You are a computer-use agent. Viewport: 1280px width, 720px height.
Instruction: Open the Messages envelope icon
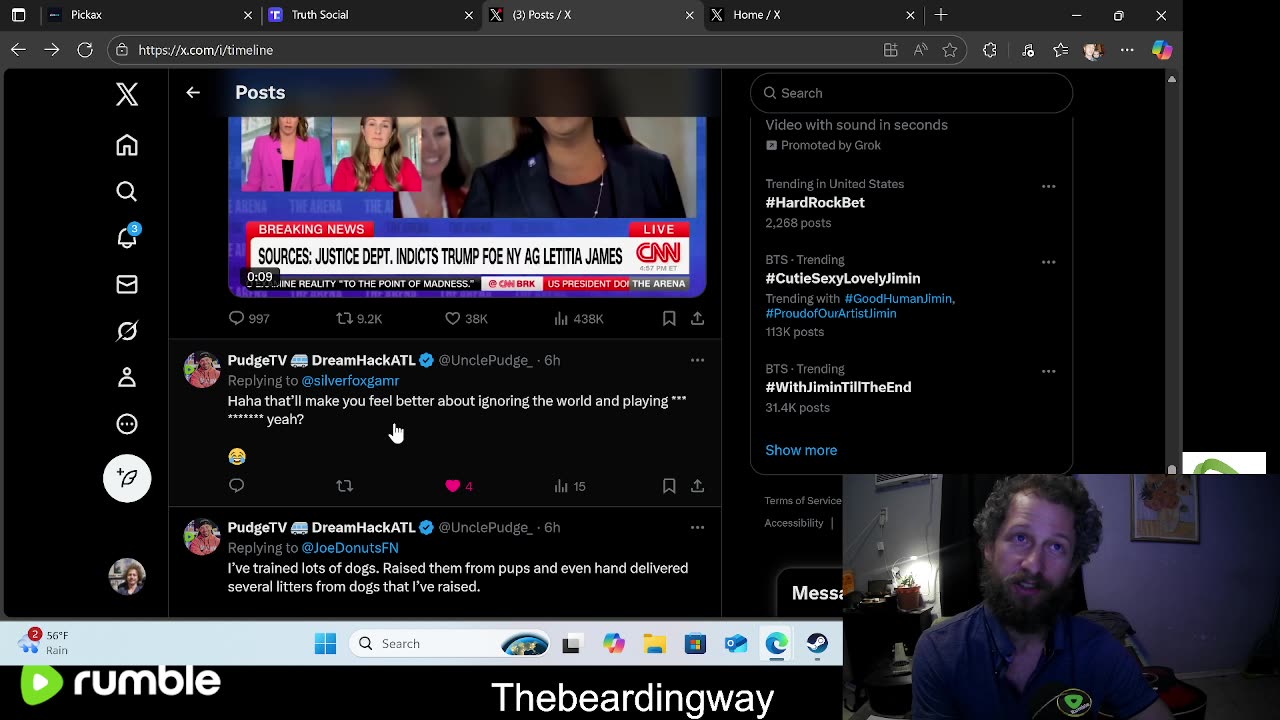click(127, 285)
